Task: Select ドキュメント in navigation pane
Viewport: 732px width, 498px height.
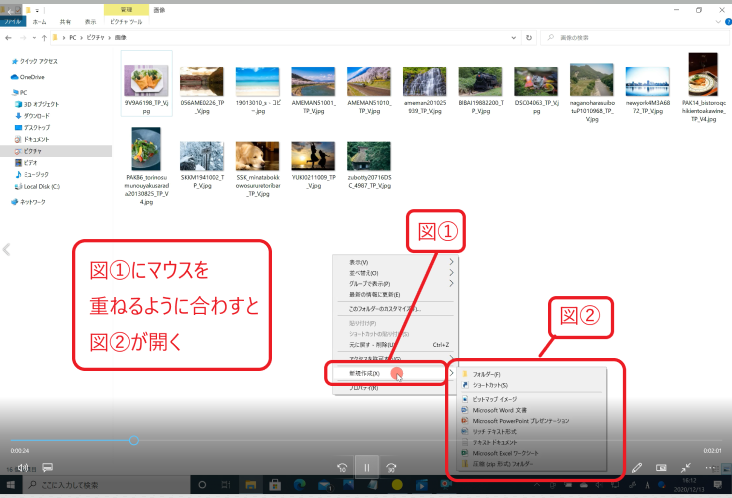Action: (37, 138)
